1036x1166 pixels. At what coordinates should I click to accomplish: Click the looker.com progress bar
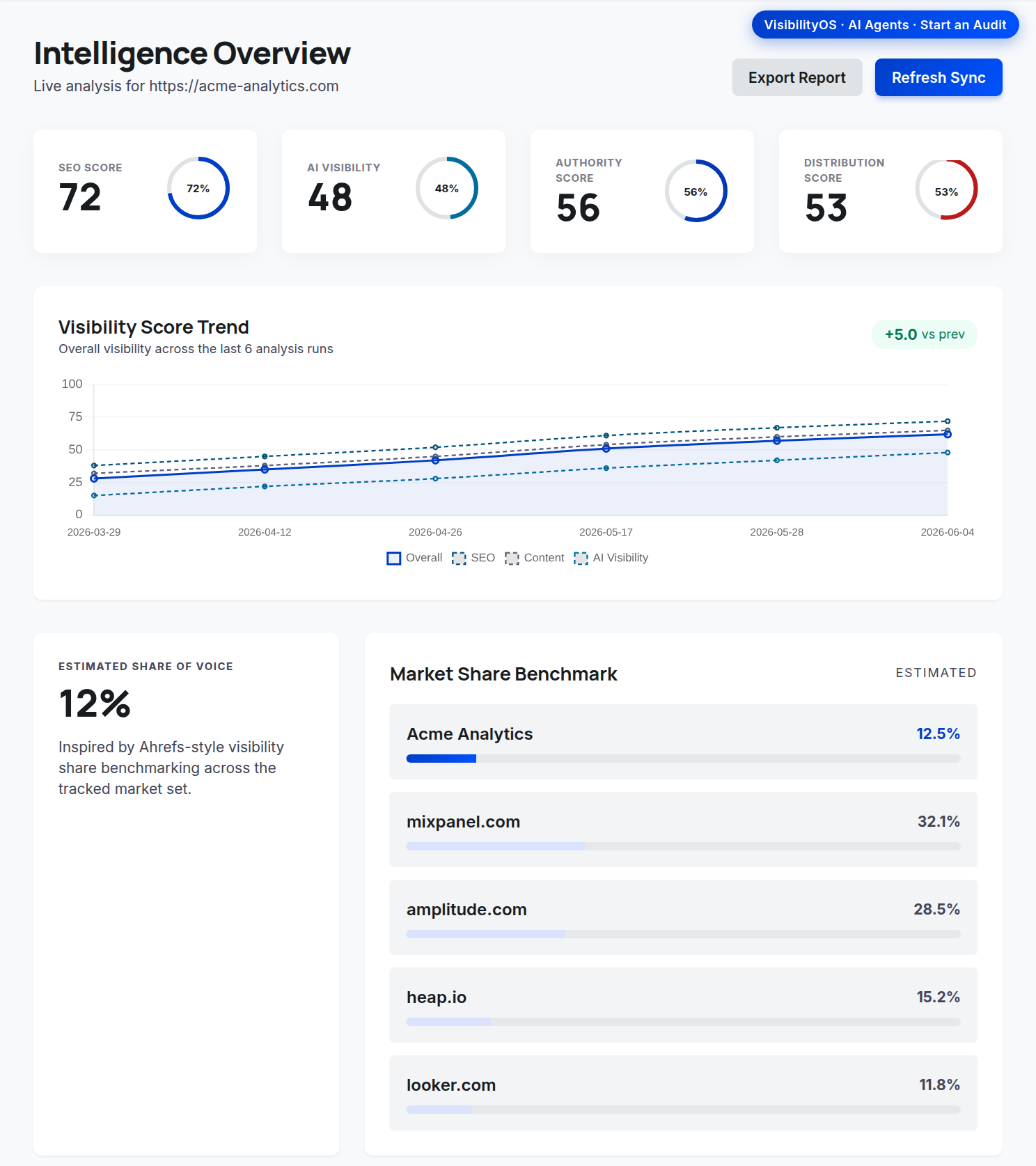tap(684, 1110)
